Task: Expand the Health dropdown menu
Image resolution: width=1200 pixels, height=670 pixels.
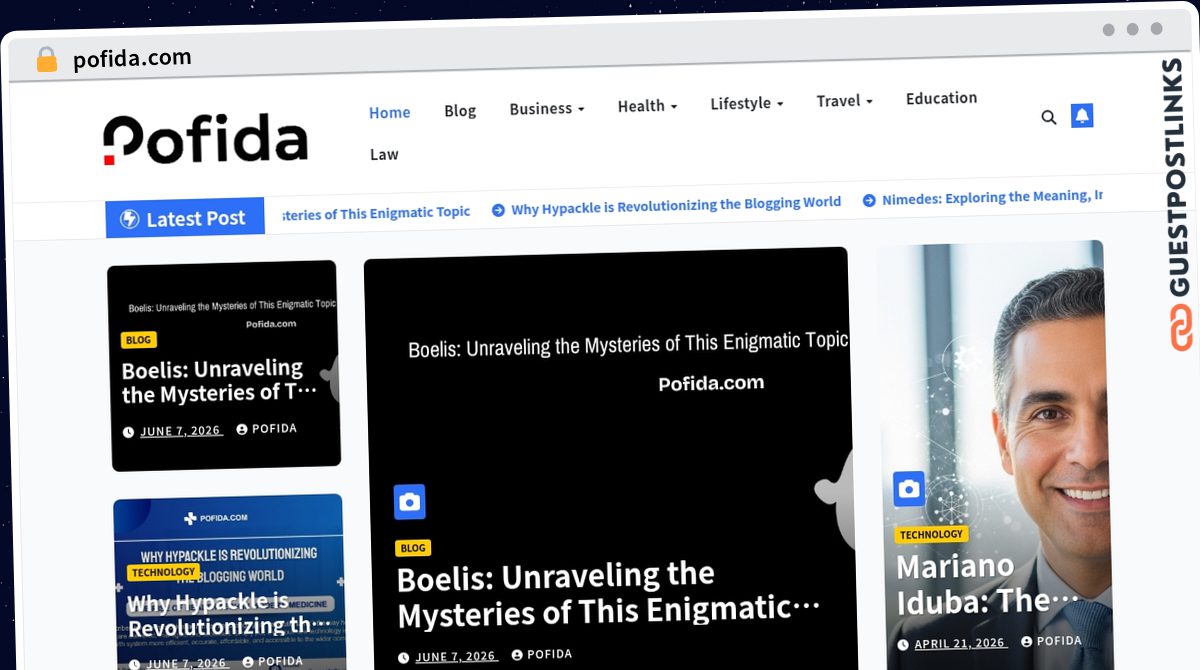Action: pos(647,105)
